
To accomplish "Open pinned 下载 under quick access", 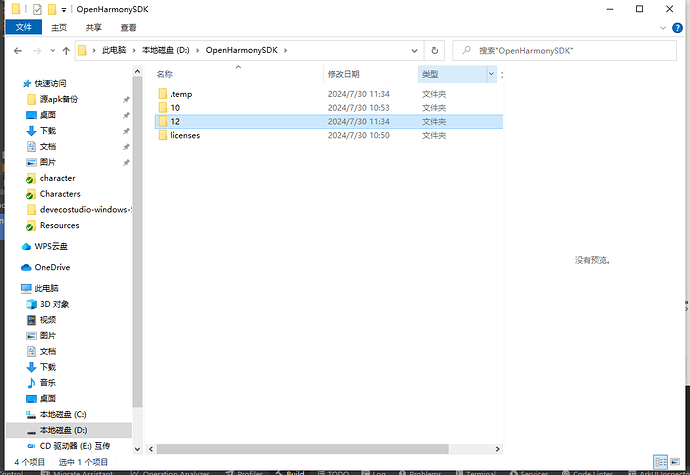I will (48, 131).
